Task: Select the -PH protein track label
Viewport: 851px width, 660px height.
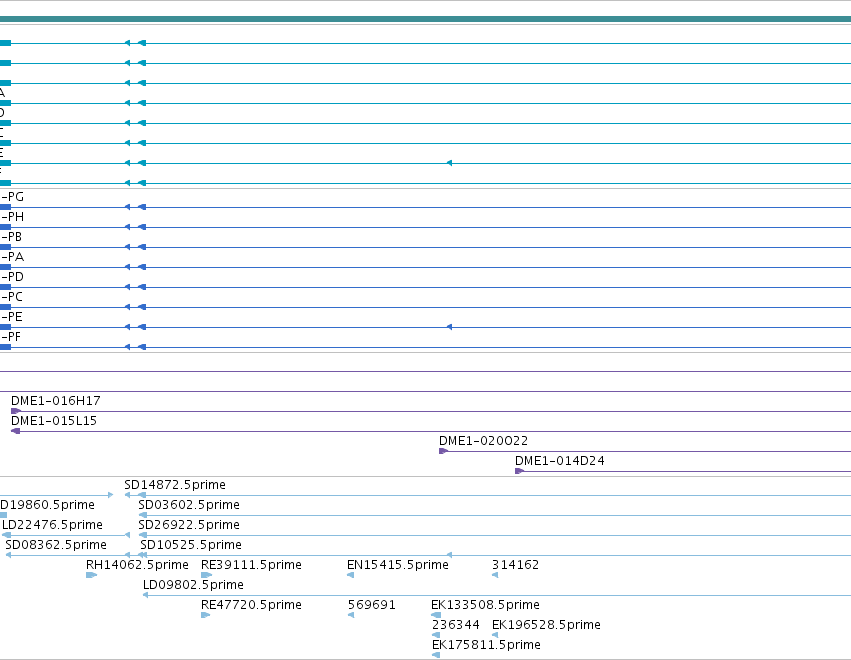Action: [12, 217]
